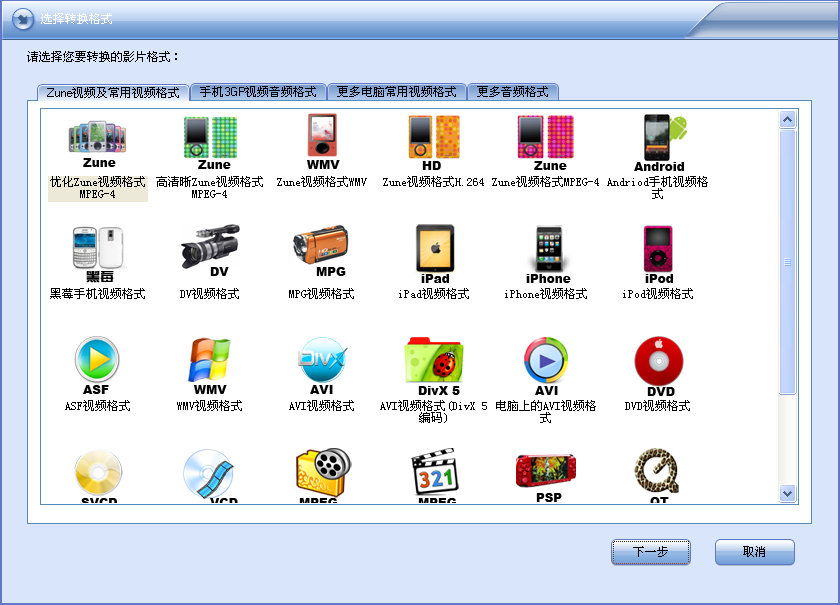The image size is (840, 605).
Task: Choose the iPhone video format icon
Action: (548, 256)
